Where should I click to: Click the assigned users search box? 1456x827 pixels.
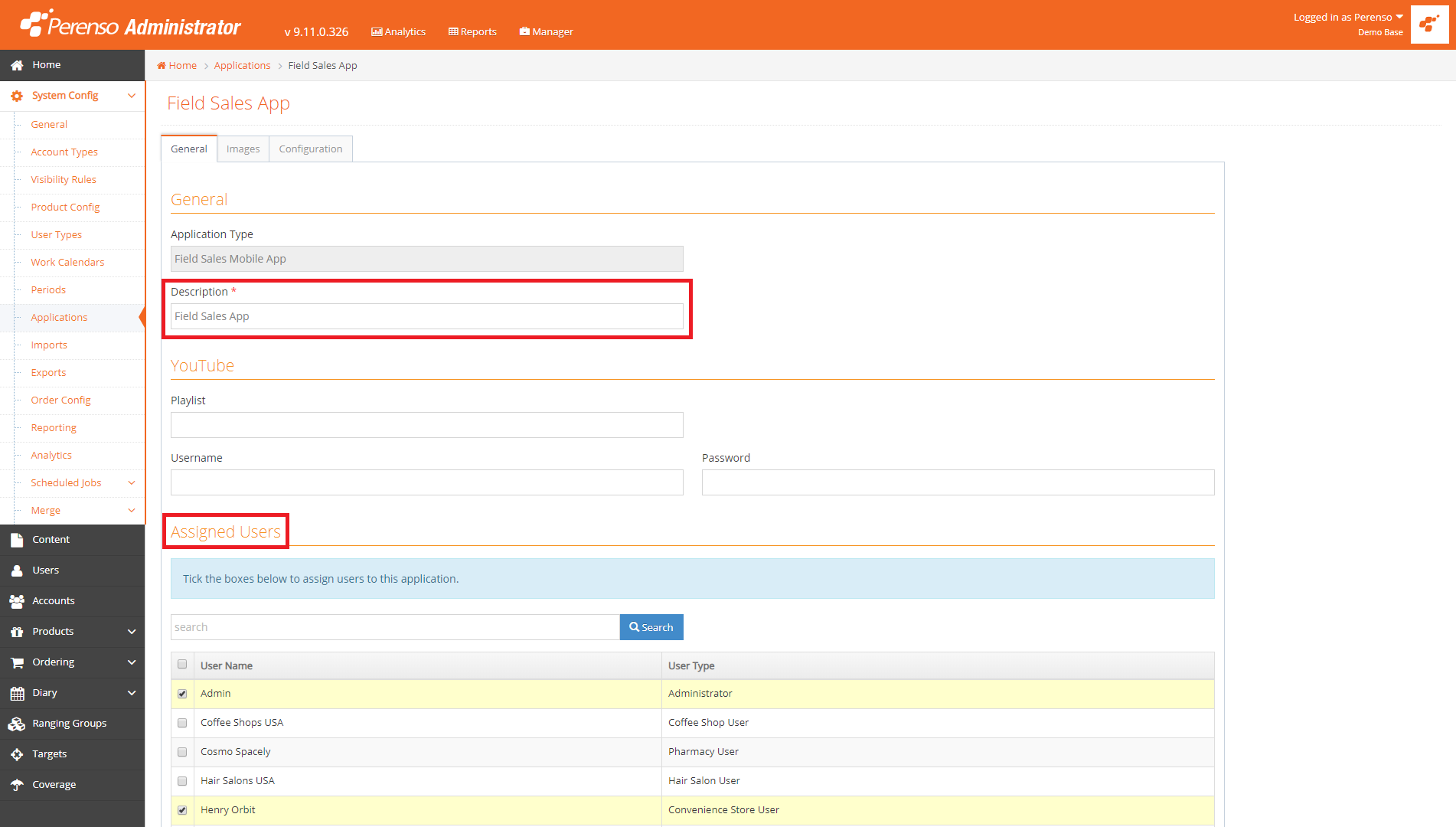(395, 627)
